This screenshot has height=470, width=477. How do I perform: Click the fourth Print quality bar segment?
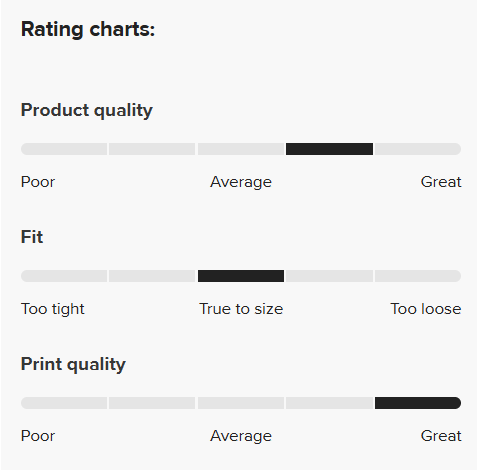pos(329,403)
